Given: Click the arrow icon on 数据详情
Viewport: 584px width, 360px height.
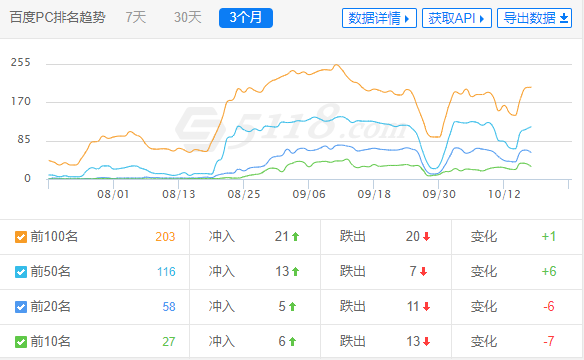Looking at the screenshot, I should [407, 19].
